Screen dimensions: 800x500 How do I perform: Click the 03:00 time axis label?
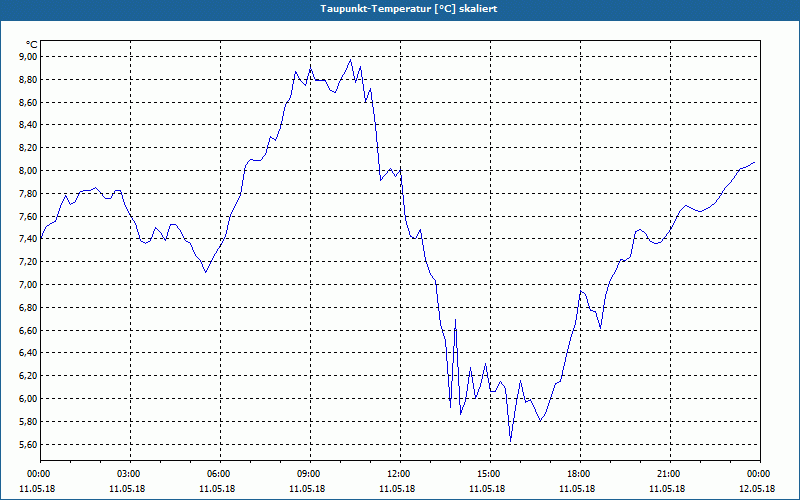(130, 474)
